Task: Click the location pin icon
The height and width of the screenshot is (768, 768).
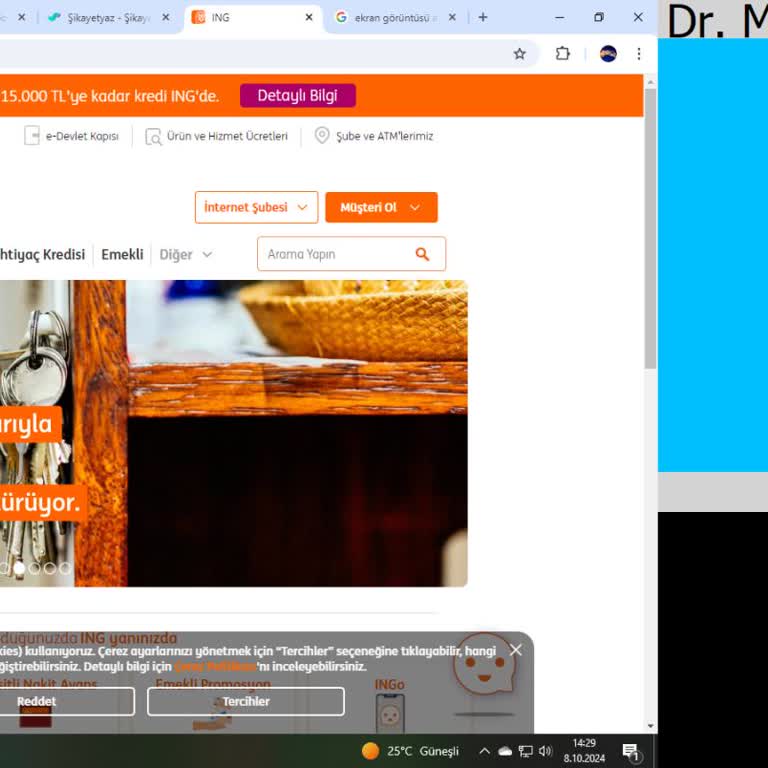Action: point(322,135)
